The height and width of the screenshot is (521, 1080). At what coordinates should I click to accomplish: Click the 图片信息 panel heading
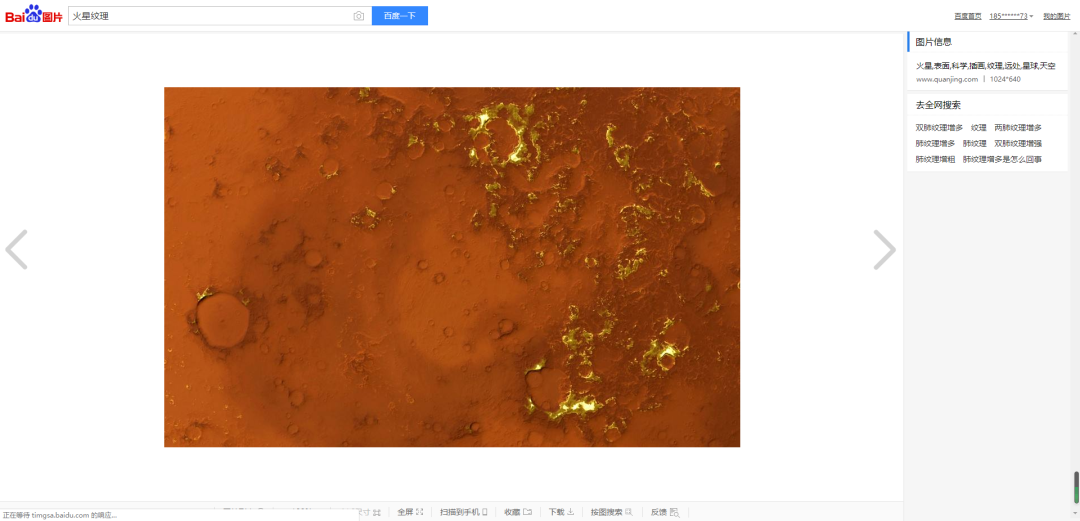coord(933,42)
